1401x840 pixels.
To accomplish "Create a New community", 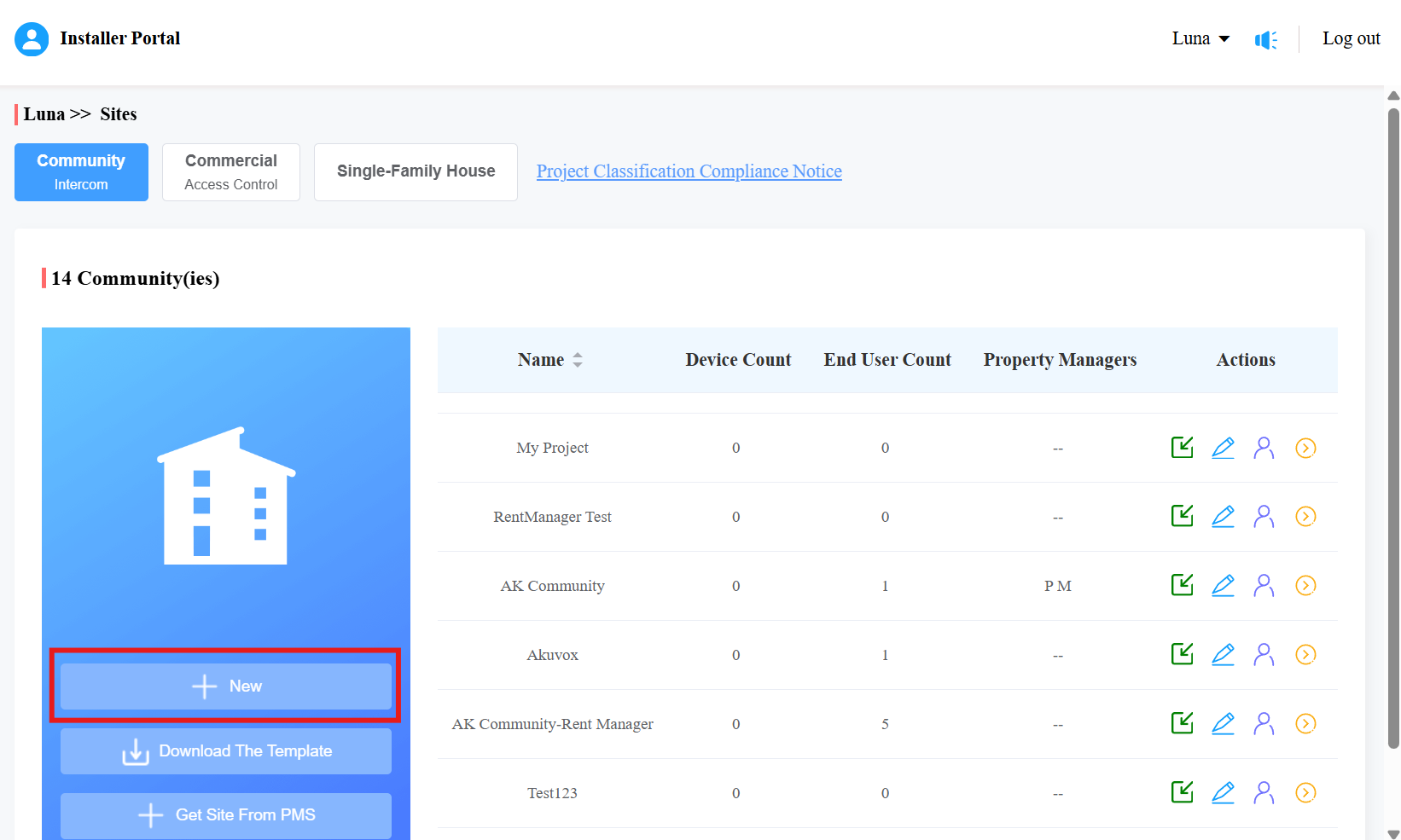I will pos(226,686).
